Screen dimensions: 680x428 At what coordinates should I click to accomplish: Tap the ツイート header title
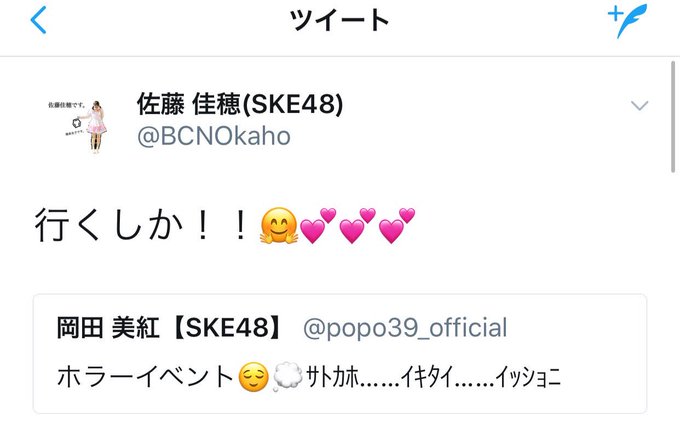coord(339,20)
